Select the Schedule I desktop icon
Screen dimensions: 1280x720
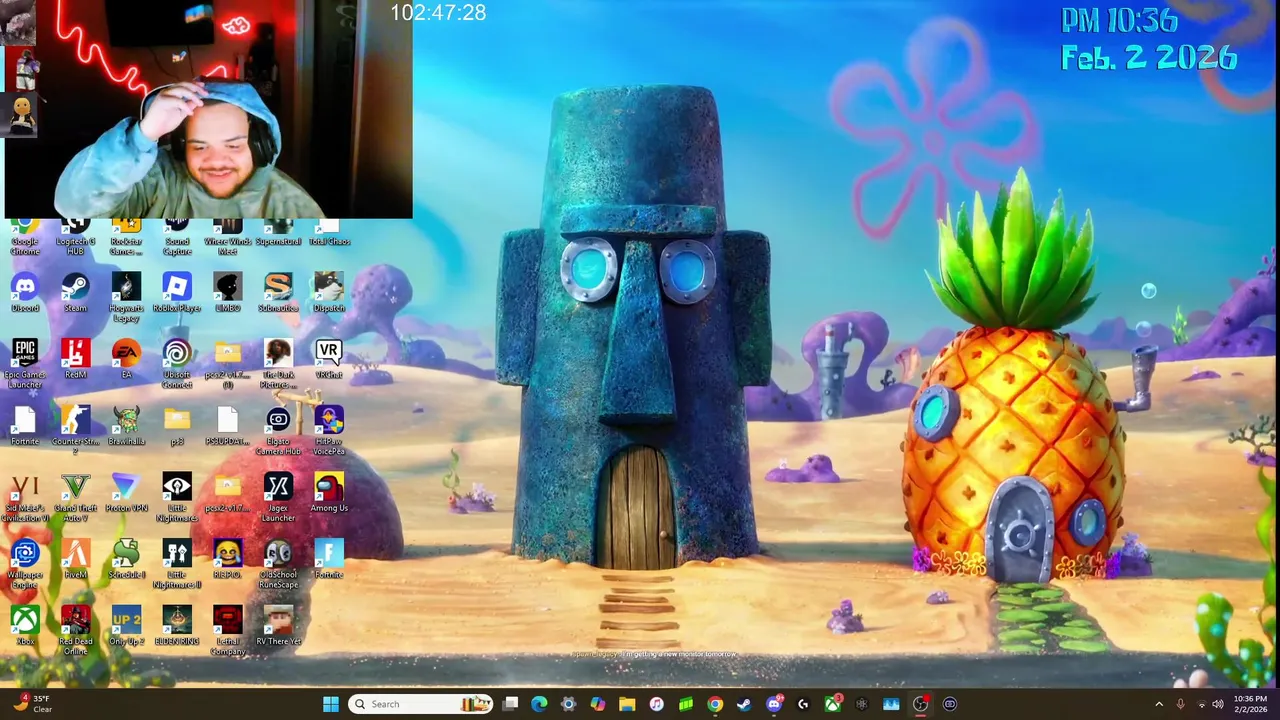(126, 559)
